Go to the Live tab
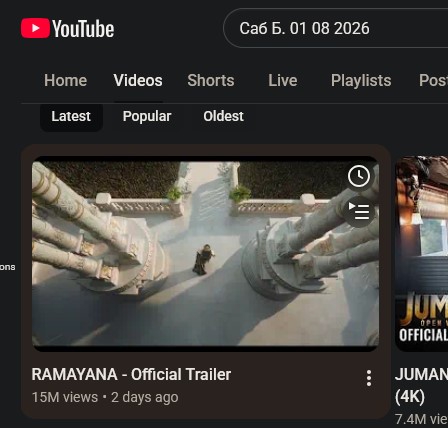 point(283,80)
